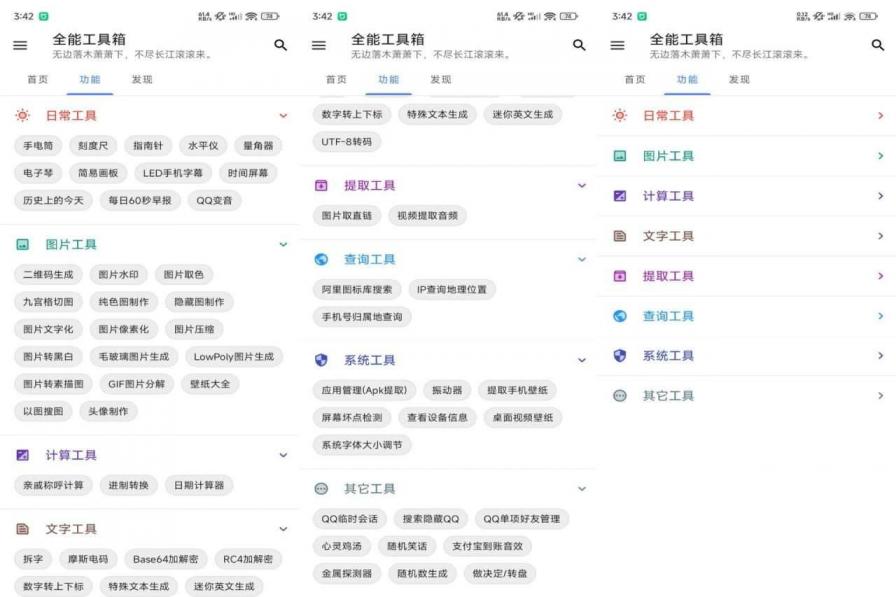The width and height of the screenshot is (896, 597).
Task: Expand the collapsed 日常工具 row with its right arrow
Action: [881, 115]
